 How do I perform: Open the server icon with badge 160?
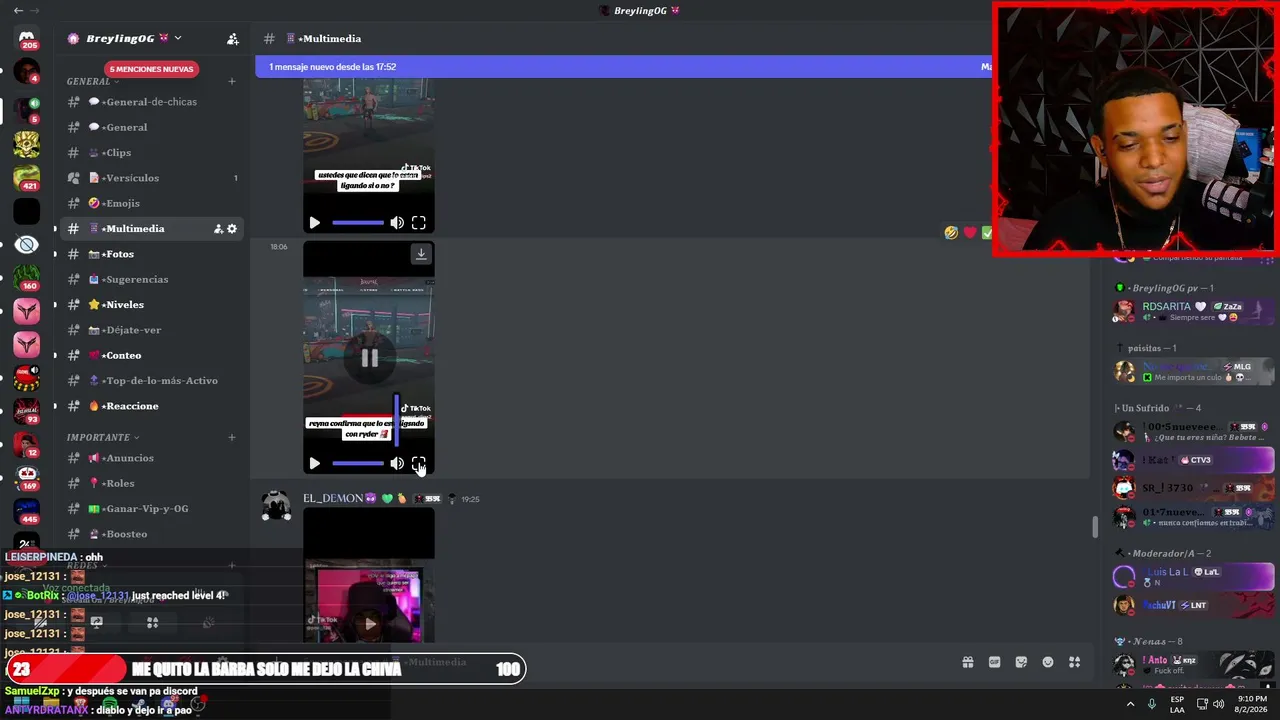point(27,277)
